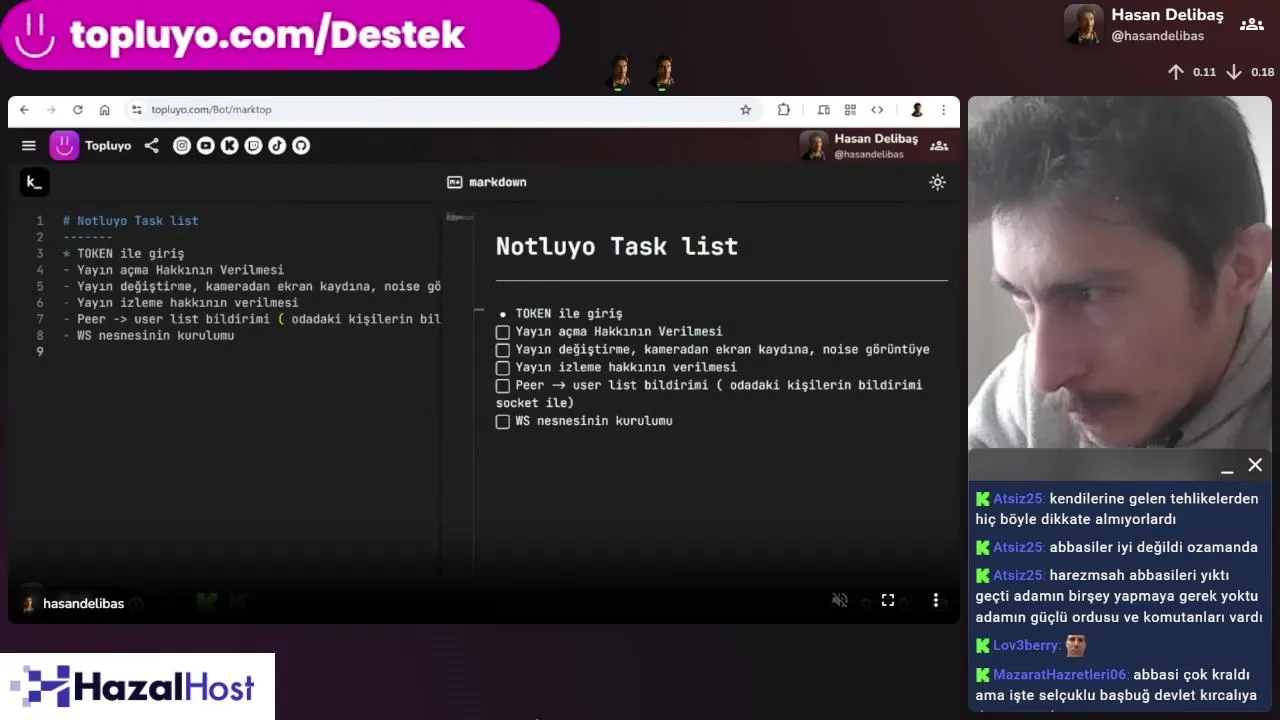Screen dimensions: 1280x720
Task: Click the MazaratHazretleri06 username in chat
Action: point(1060,675)
